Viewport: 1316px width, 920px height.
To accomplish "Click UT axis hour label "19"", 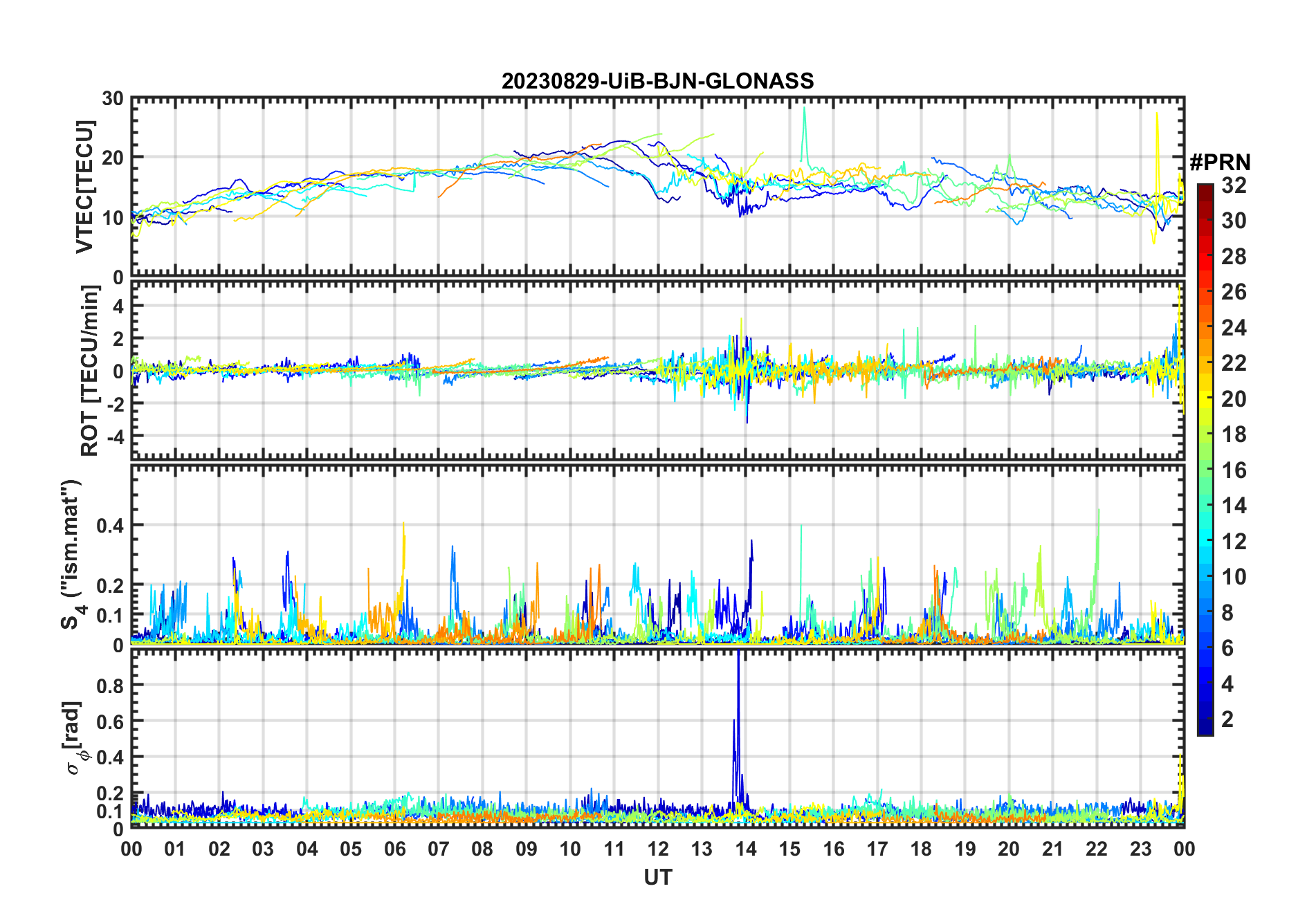I will (x=965, y=849).
